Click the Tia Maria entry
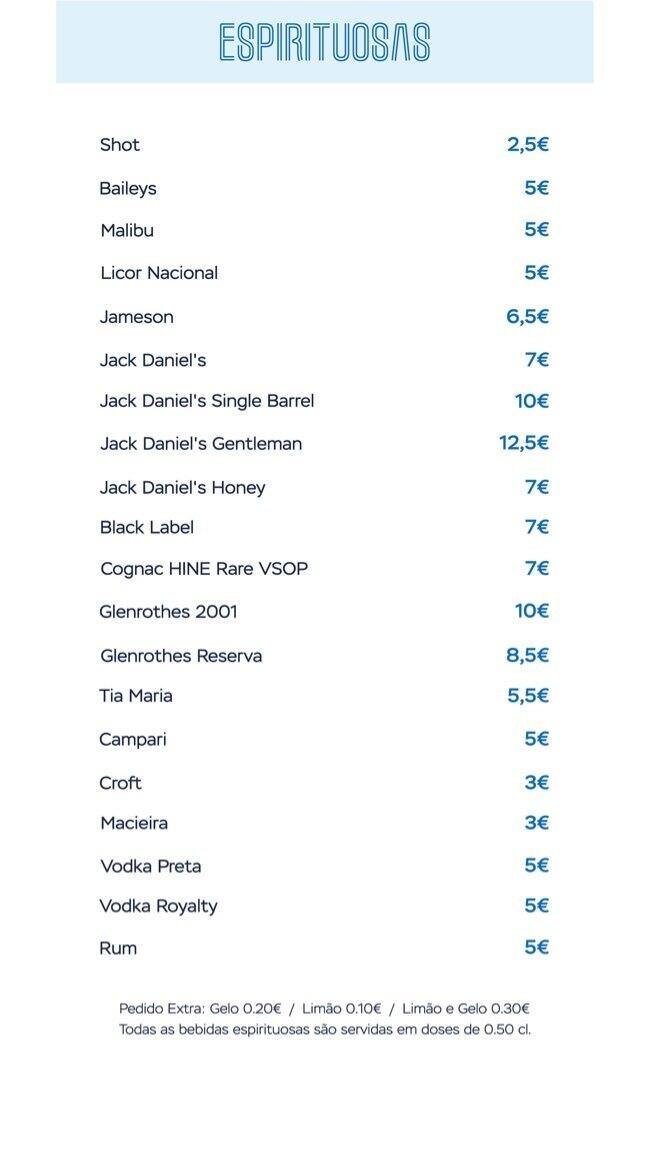650x1156 pixels. click(136, 696)
